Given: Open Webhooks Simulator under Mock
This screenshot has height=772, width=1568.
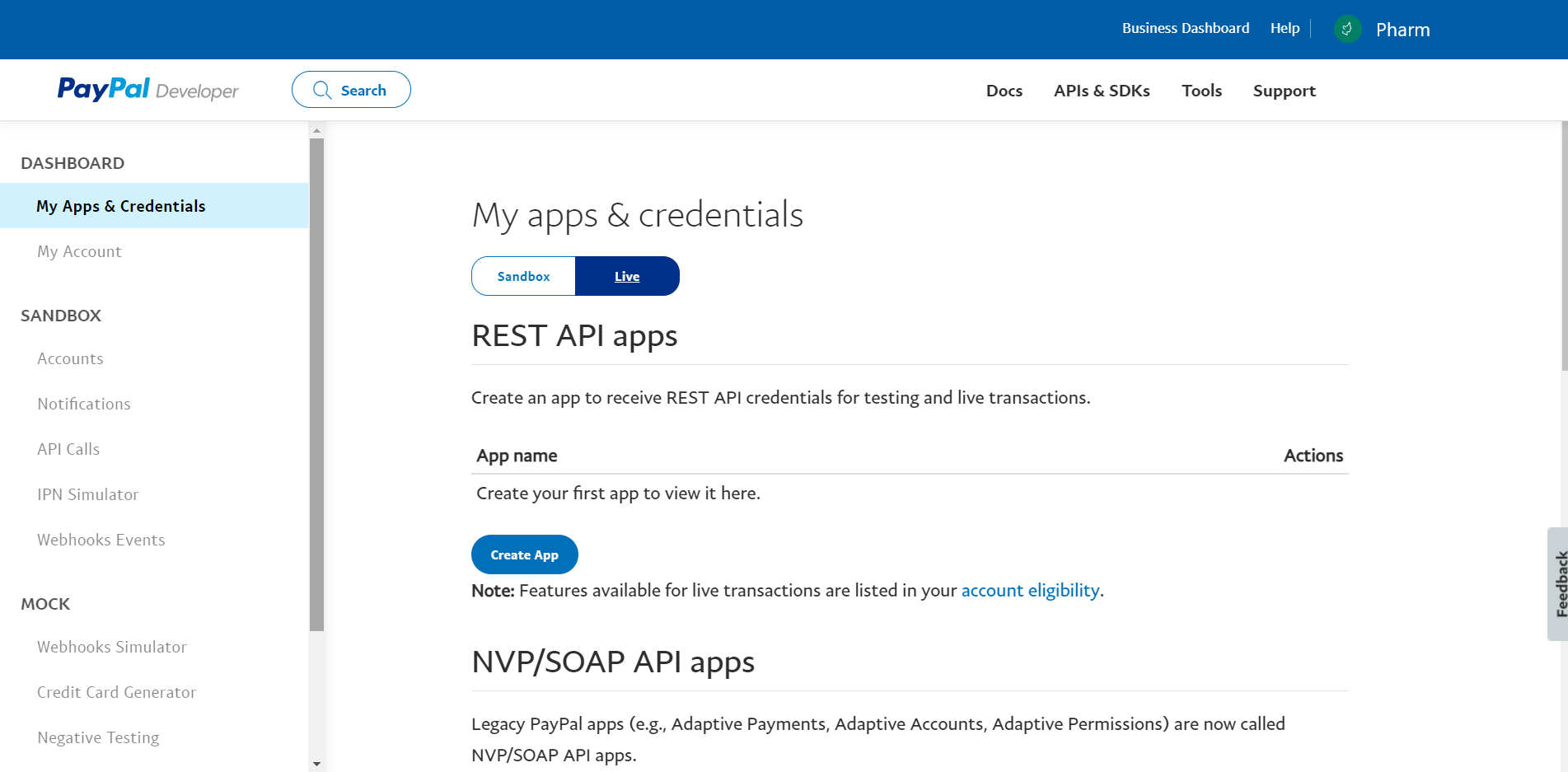Looking at the screenshot, I should click(112, 647).
